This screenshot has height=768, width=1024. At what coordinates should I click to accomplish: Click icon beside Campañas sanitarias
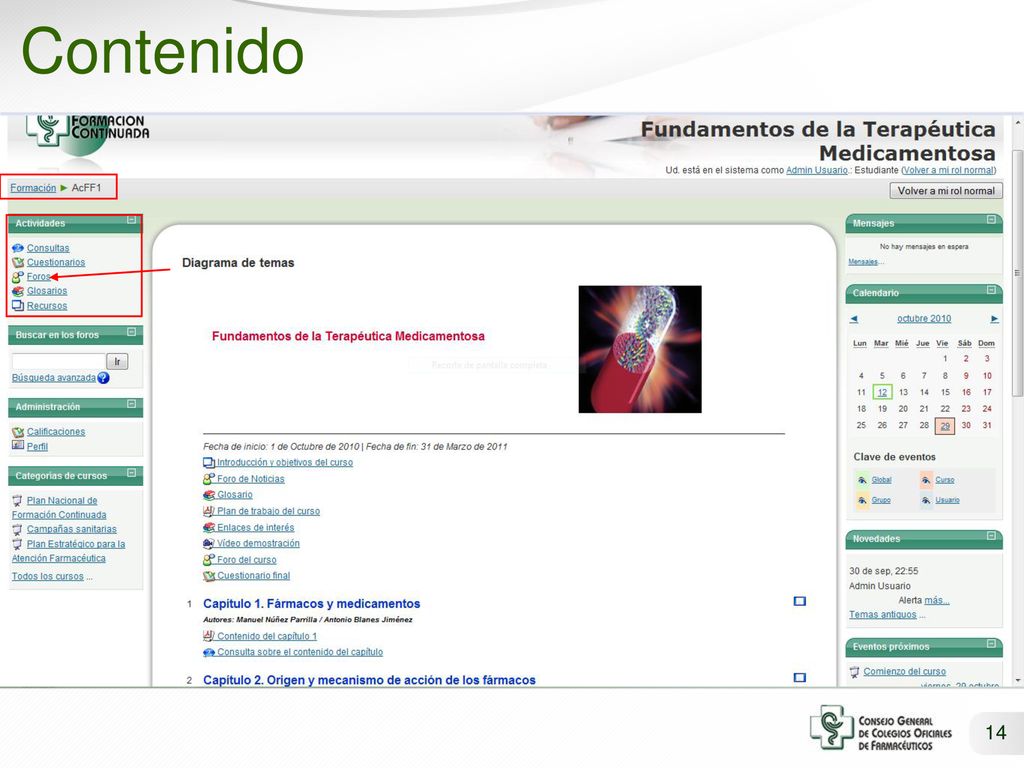pos(18,530)
